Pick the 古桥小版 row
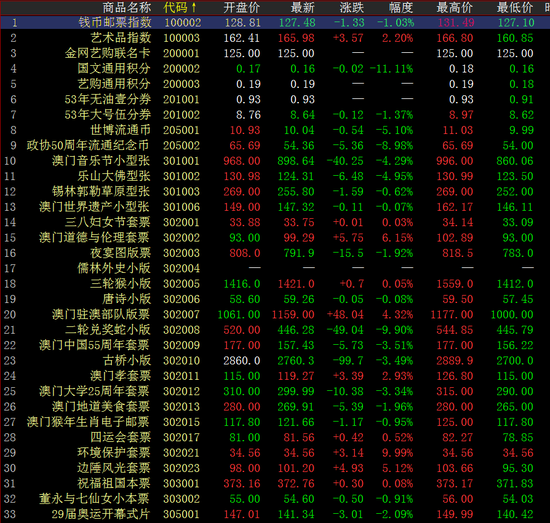The width and height of the screenshot is (550, 523). point(275,361)
